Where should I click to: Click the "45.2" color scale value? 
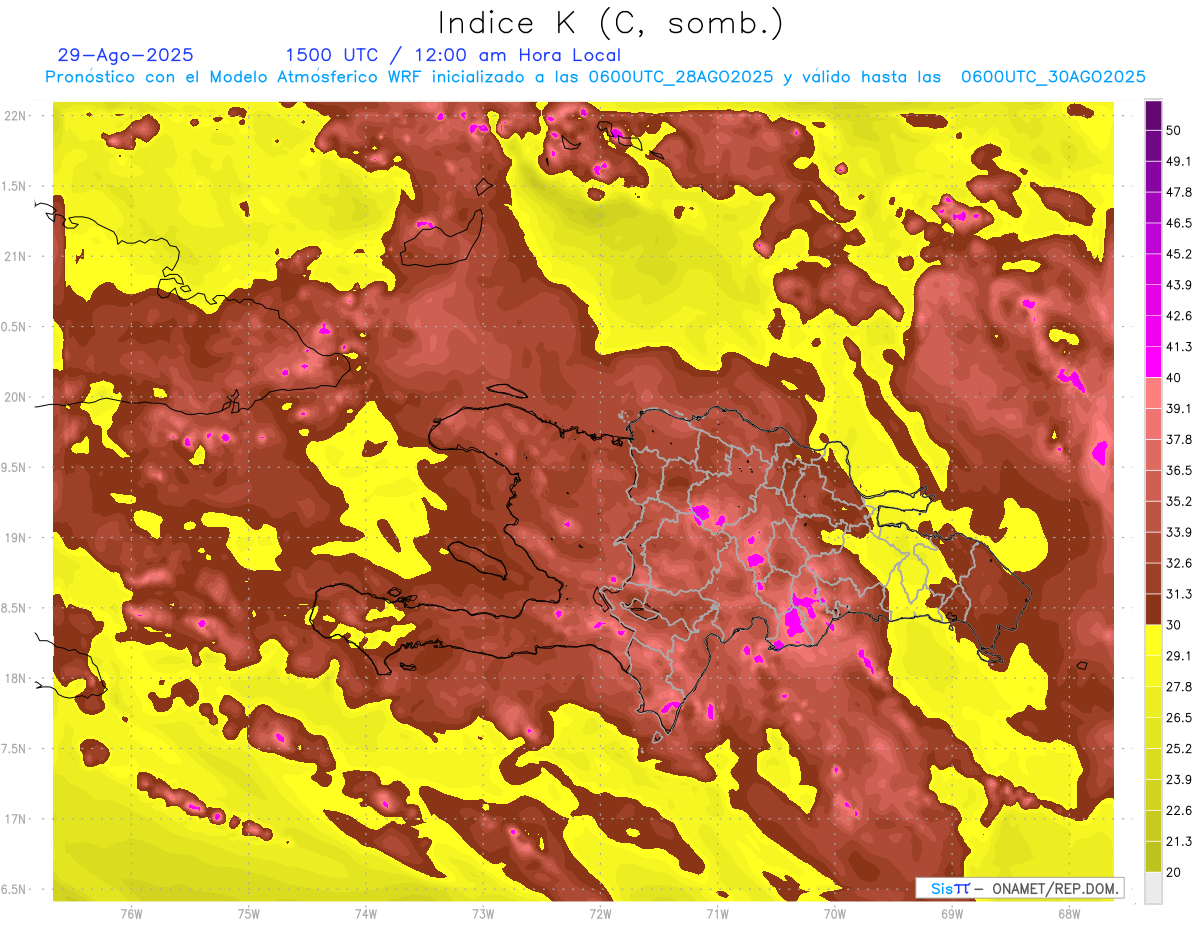[x=1178, y=254]
